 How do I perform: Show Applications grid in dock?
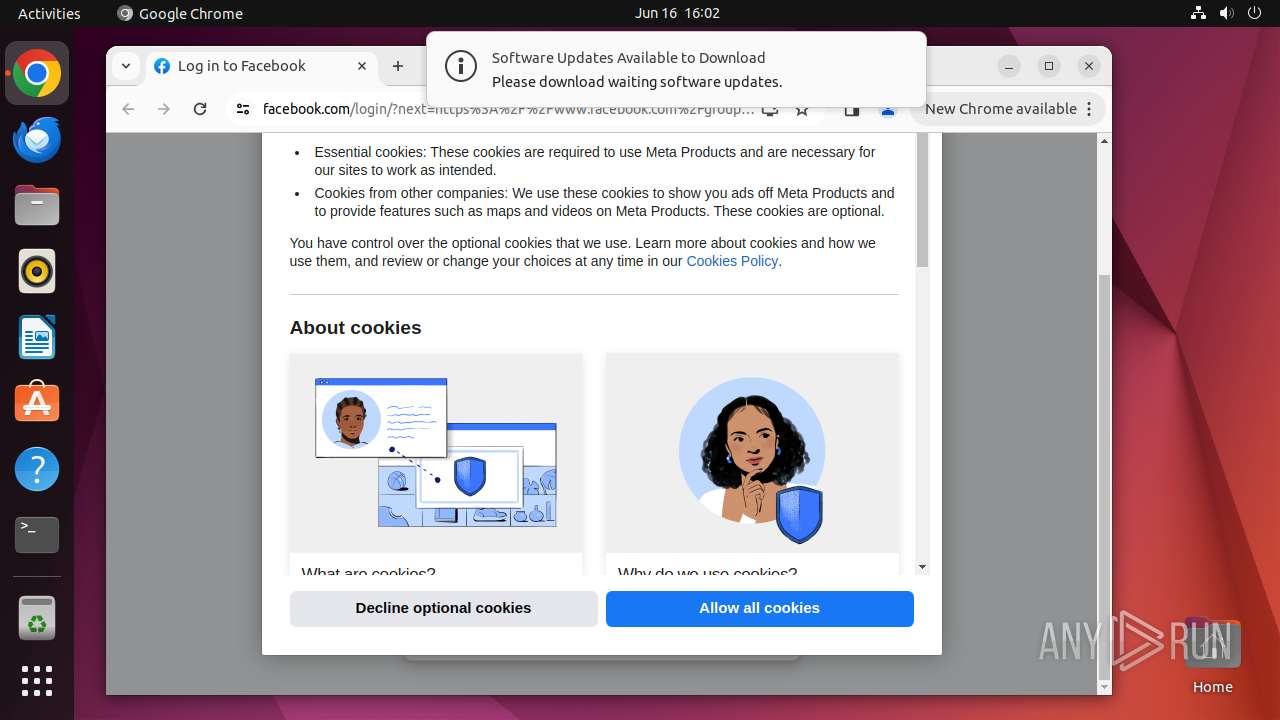tap(37, 681)
